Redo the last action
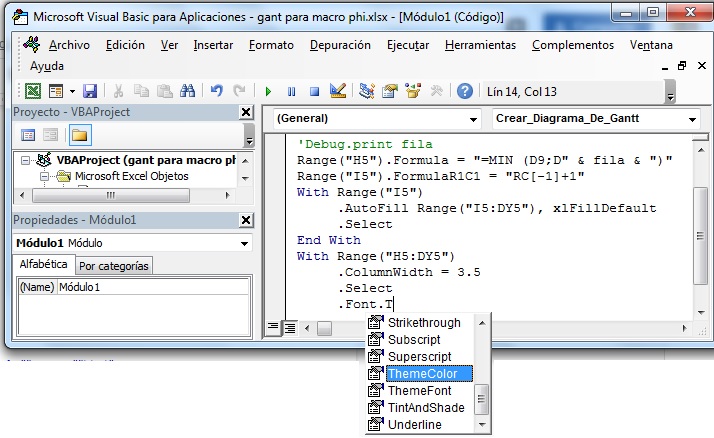The height and width of the screenshot is (438, 714). point(239,91)
